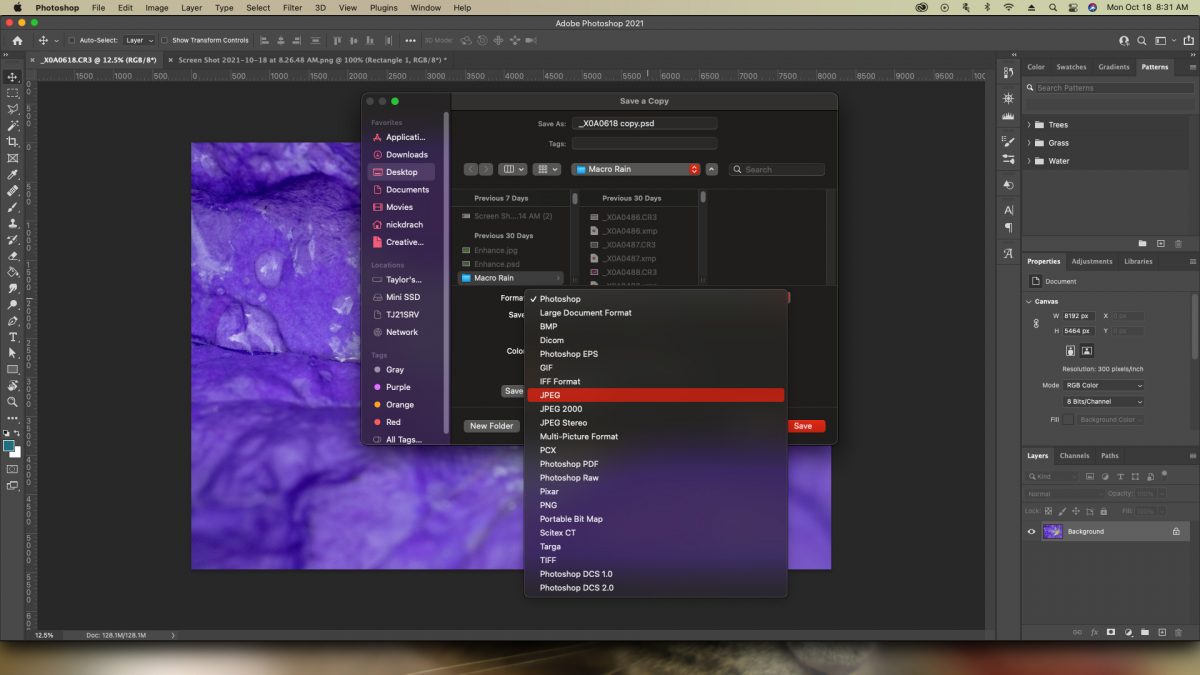Screen dimensions: 1200x675
Task: Toggle the width-height link icon in Canvas
Action: [x=1036, y=323]
